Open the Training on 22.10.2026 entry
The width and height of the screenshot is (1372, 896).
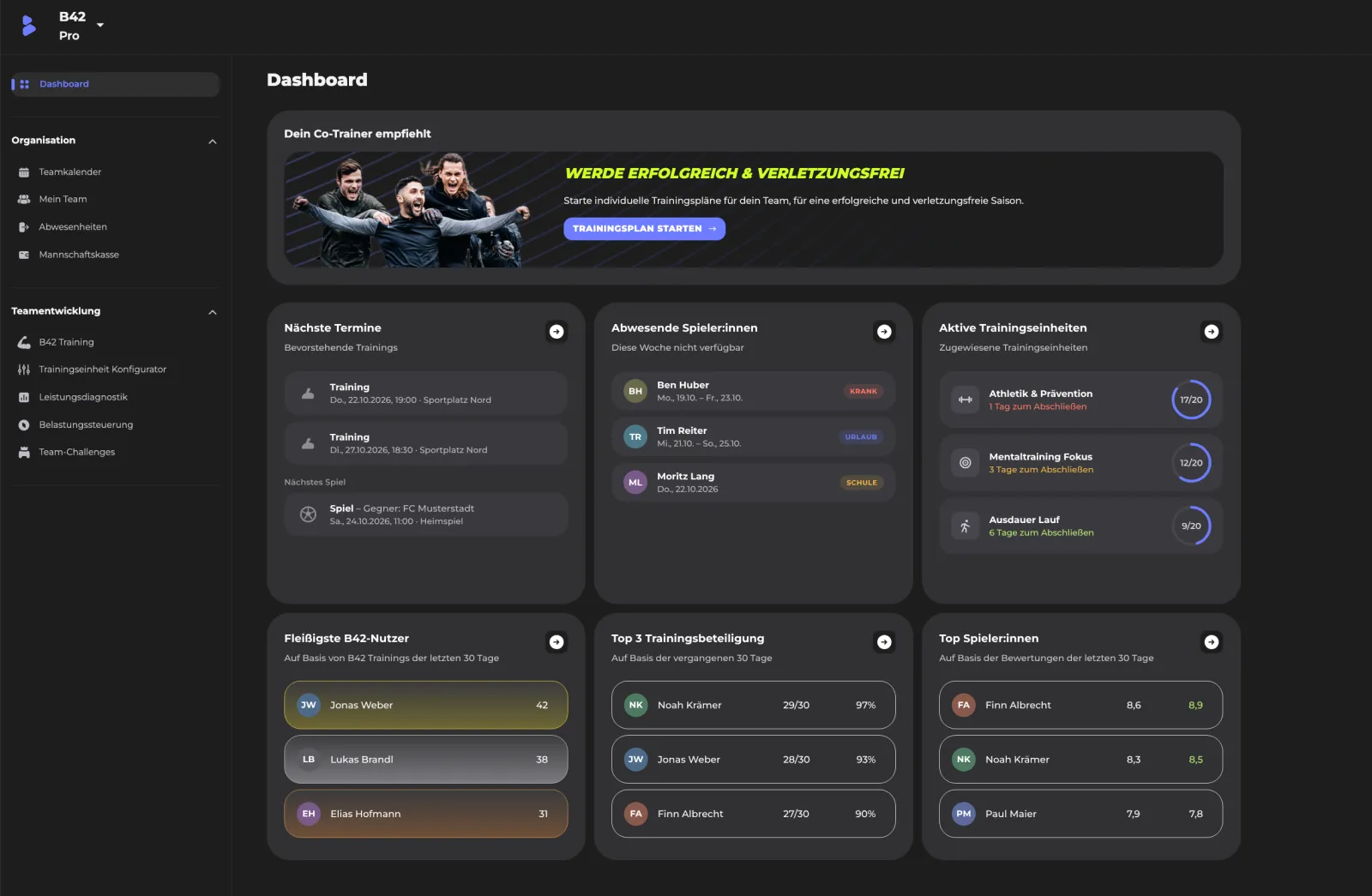point(426,394)
